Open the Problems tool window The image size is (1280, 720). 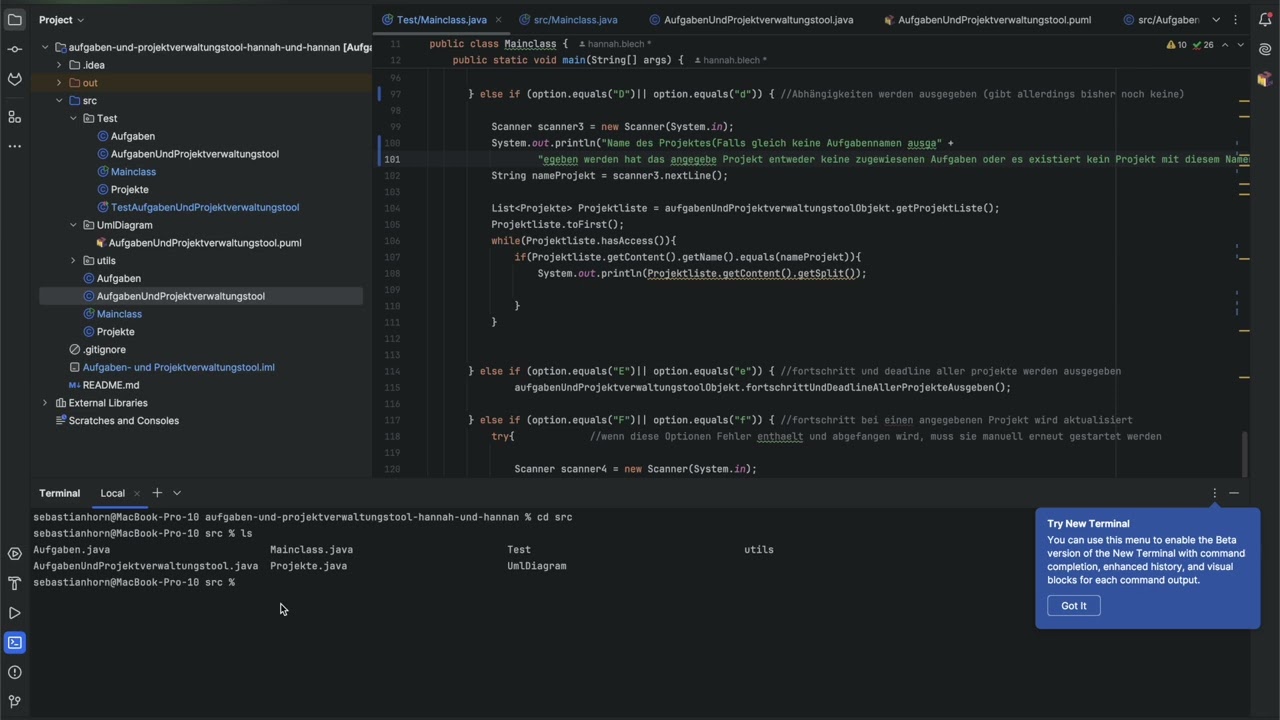click(14, 672)
